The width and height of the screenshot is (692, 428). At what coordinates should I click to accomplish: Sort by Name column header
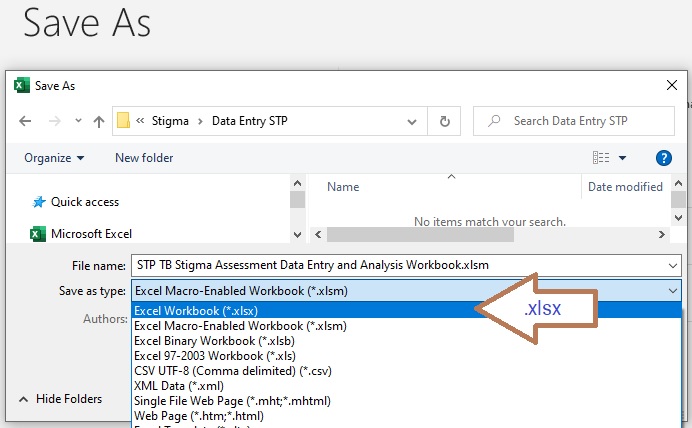tap(343, 187)
